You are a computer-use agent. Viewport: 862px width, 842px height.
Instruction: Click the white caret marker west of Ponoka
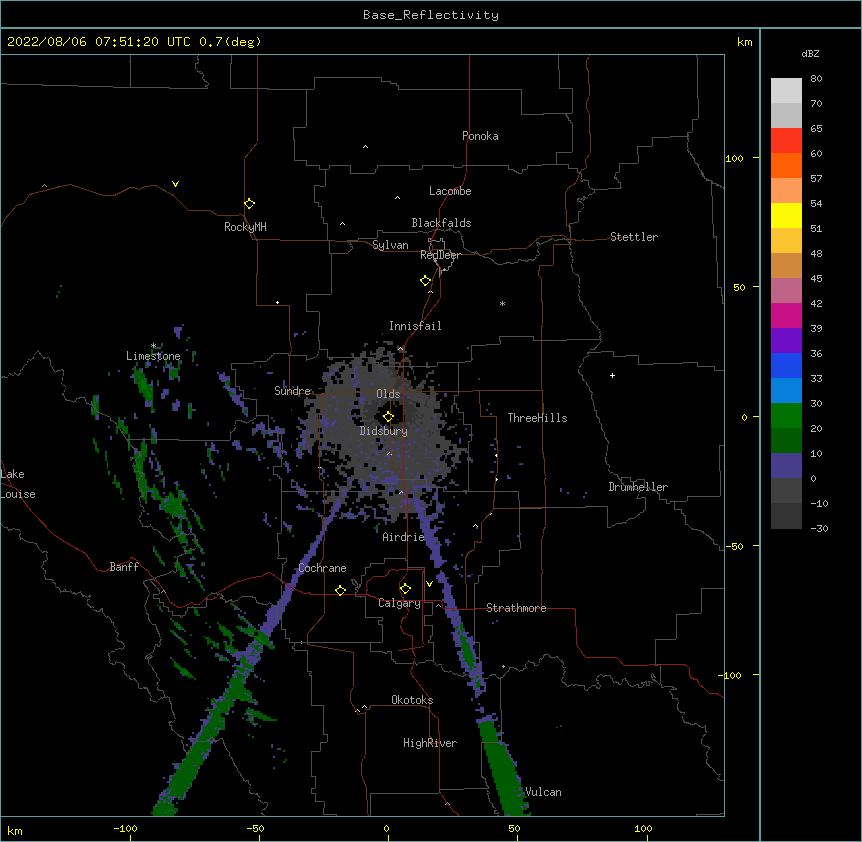[x=366, y=147]
